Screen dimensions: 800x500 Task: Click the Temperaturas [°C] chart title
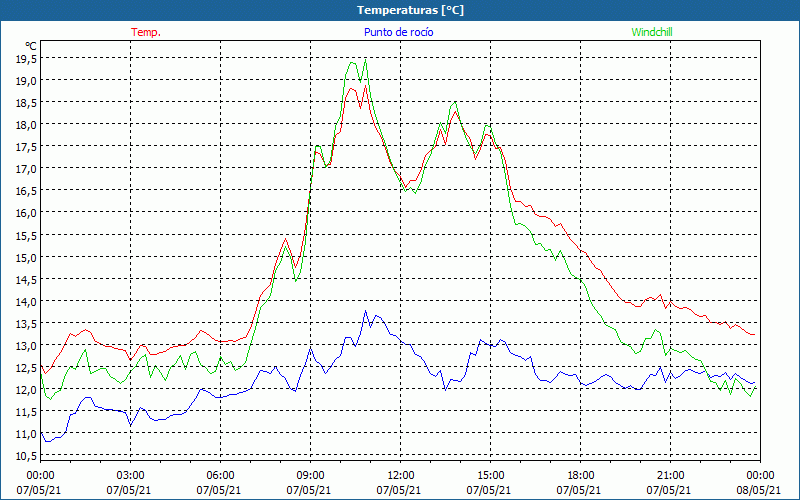point(410,10)
